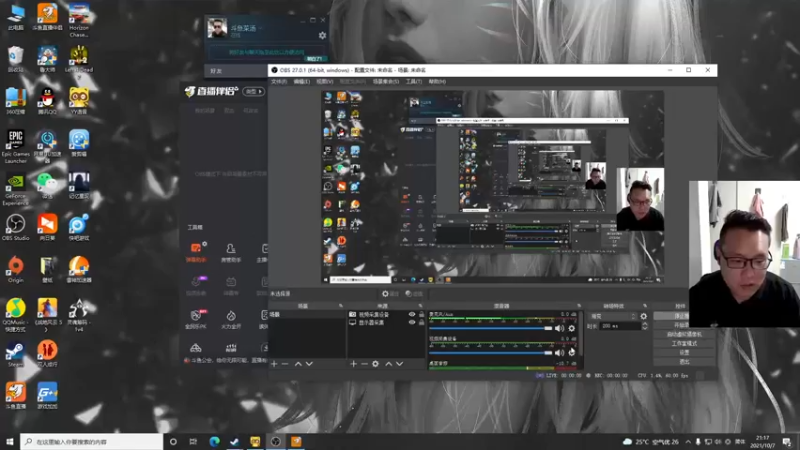The height and width of the screenshot is (450, 800).
Task: Open 场景集合(S) menu in OBS
Action: (x=386, y=82)
